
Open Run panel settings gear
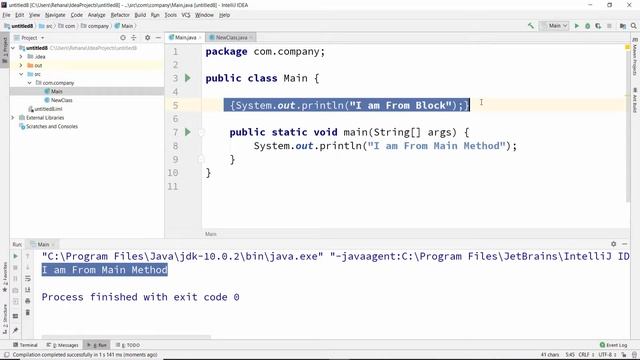point(613,244)
